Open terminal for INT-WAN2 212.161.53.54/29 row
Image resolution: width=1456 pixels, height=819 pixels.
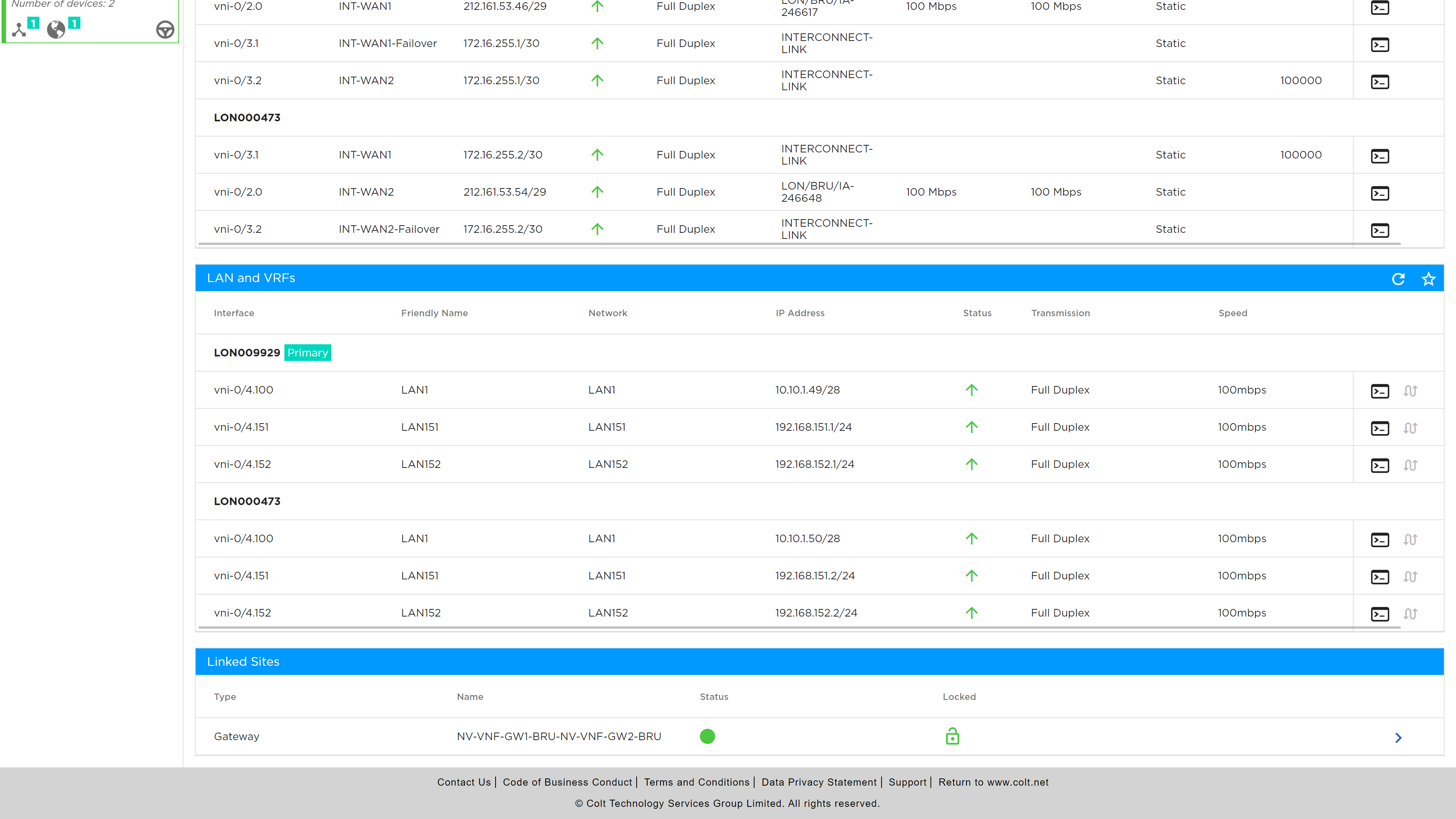point(1380,193)
